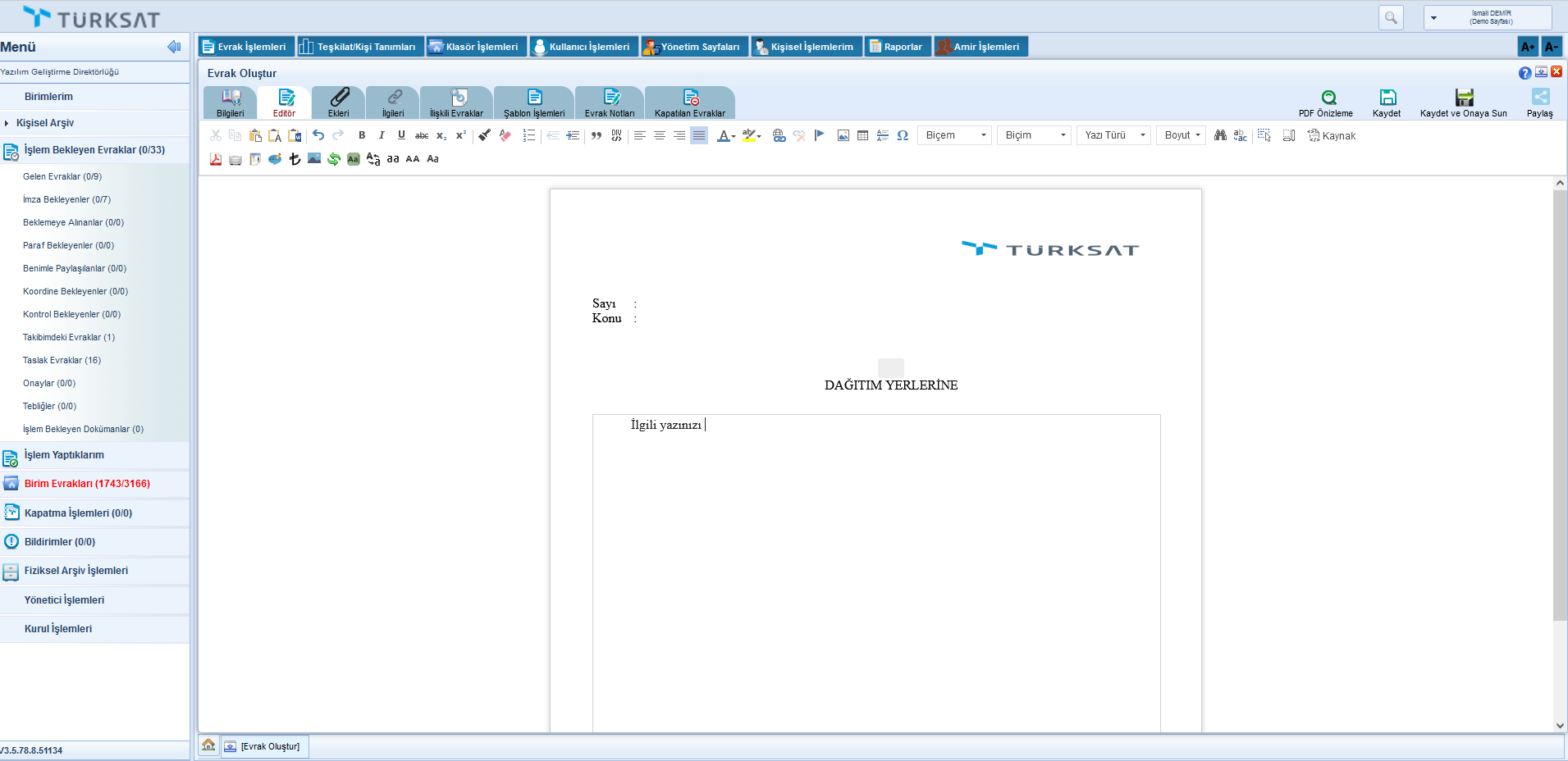Click the undo arrow icon

pos(318,135)
